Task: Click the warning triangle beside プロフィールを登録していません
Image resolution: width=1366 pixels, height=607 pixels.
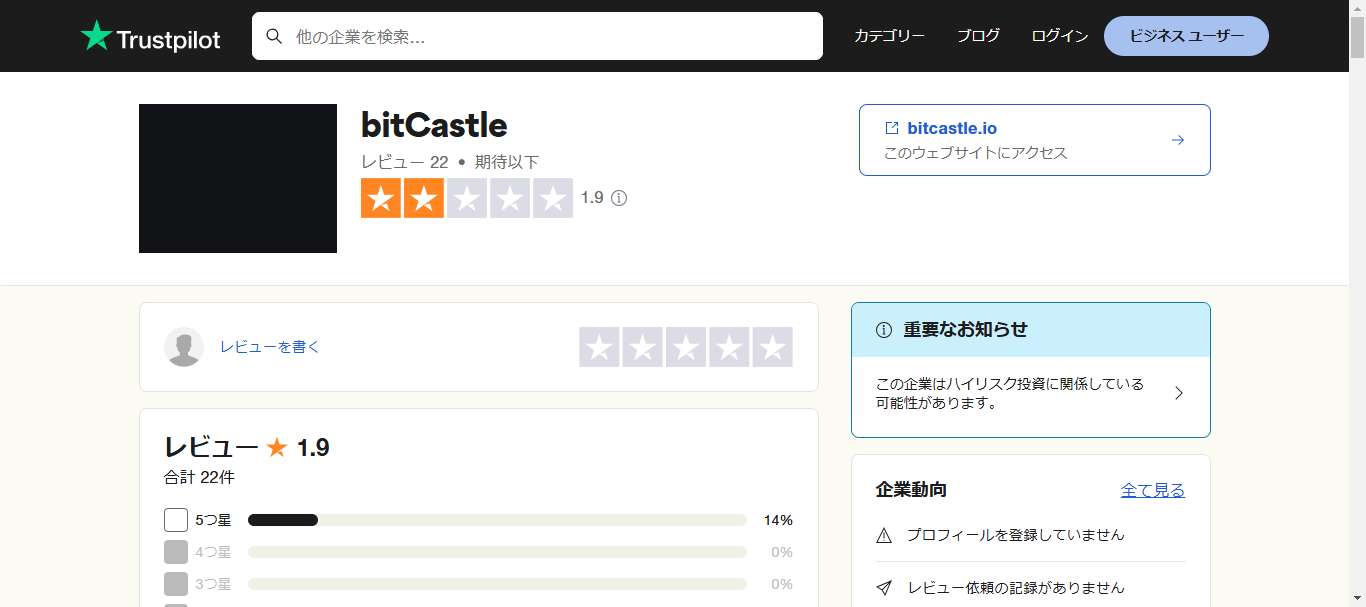Action: pyautogui.click(x=883, y=535)
